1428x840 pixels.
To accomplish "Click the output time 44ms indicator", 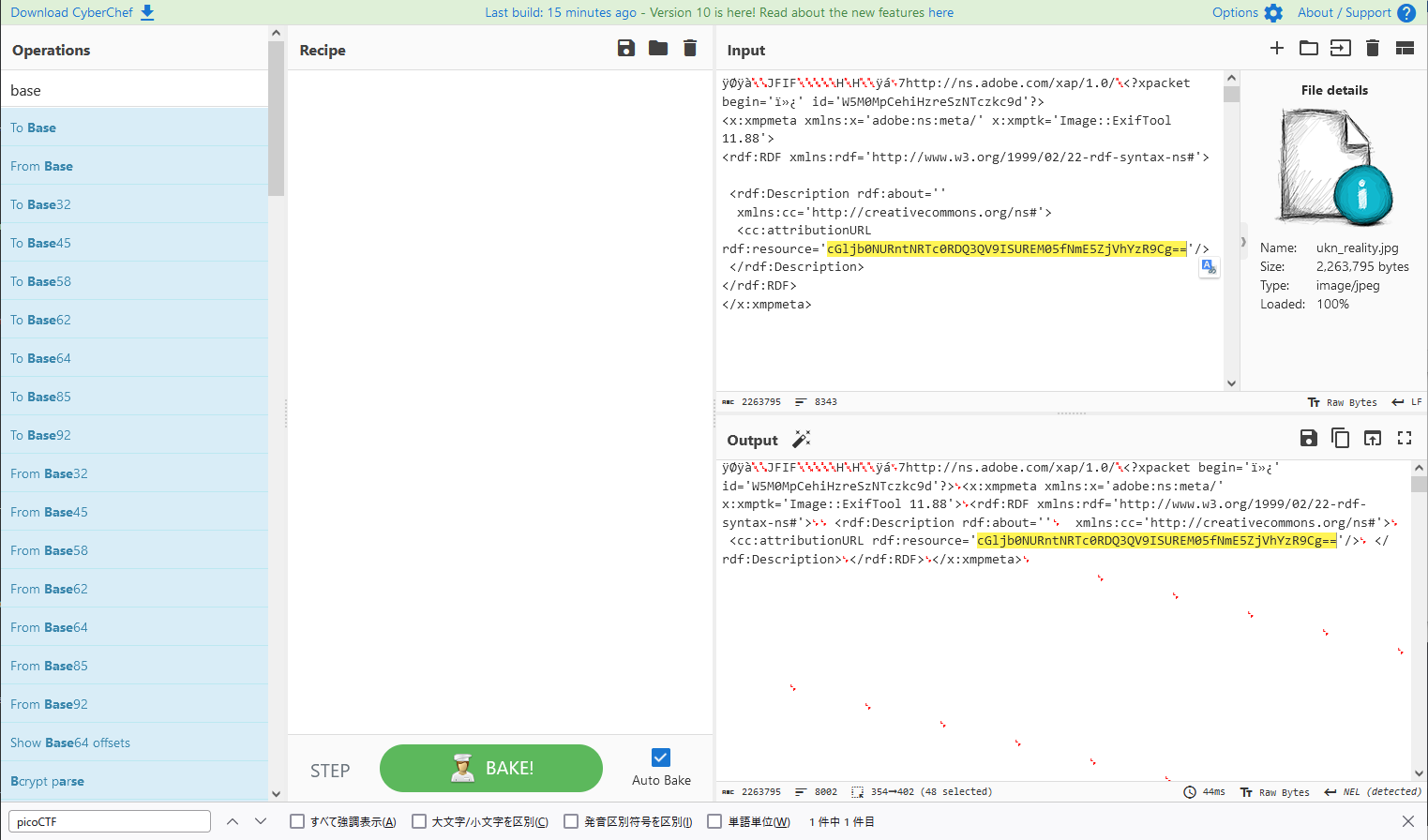I will tap(1205, 792).
